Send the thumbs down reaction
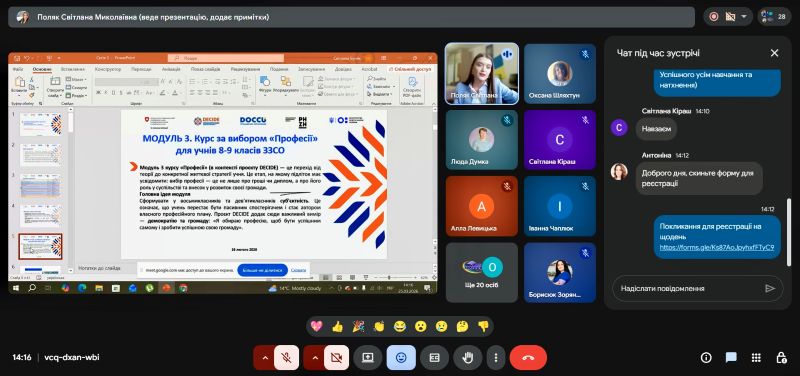The width and height of the screenshot is (800, 376). click(x=483, y=327)
